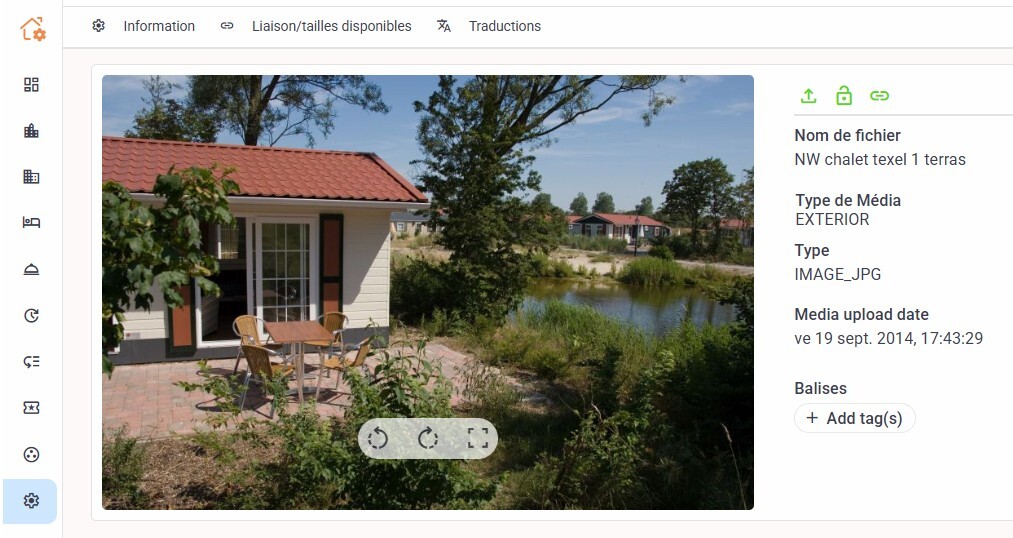Open the clock history icon in sidebar

[31, 315]
